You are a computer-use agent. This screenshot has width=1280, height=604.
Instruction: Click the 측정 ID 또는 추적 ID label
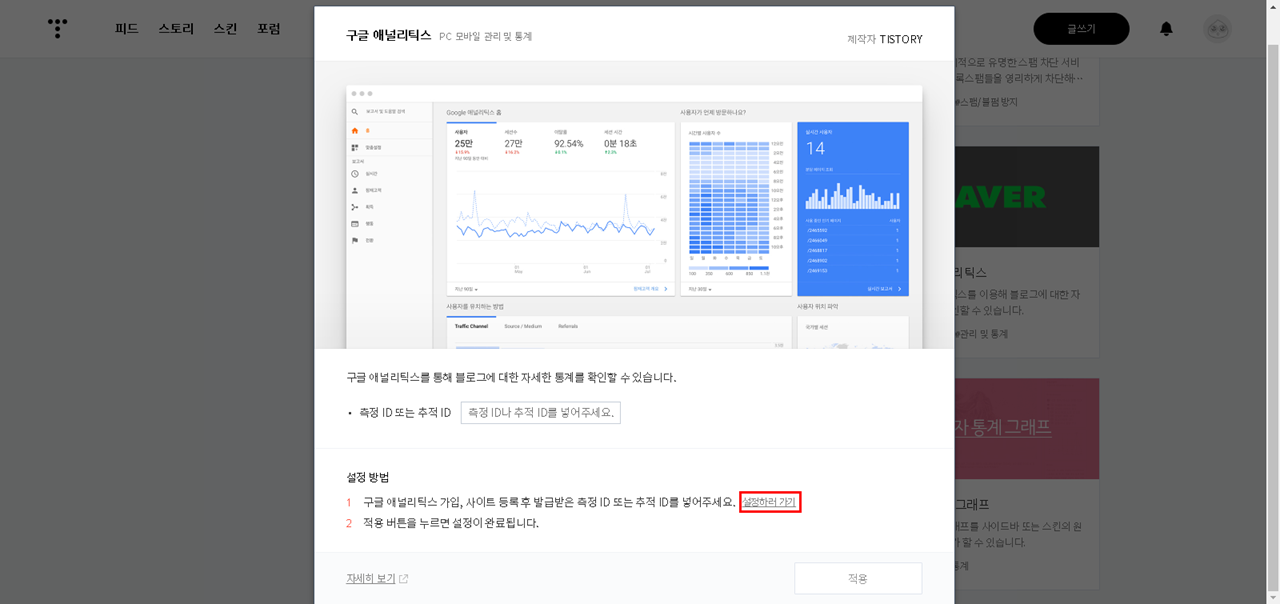click(x=405, y=413)
